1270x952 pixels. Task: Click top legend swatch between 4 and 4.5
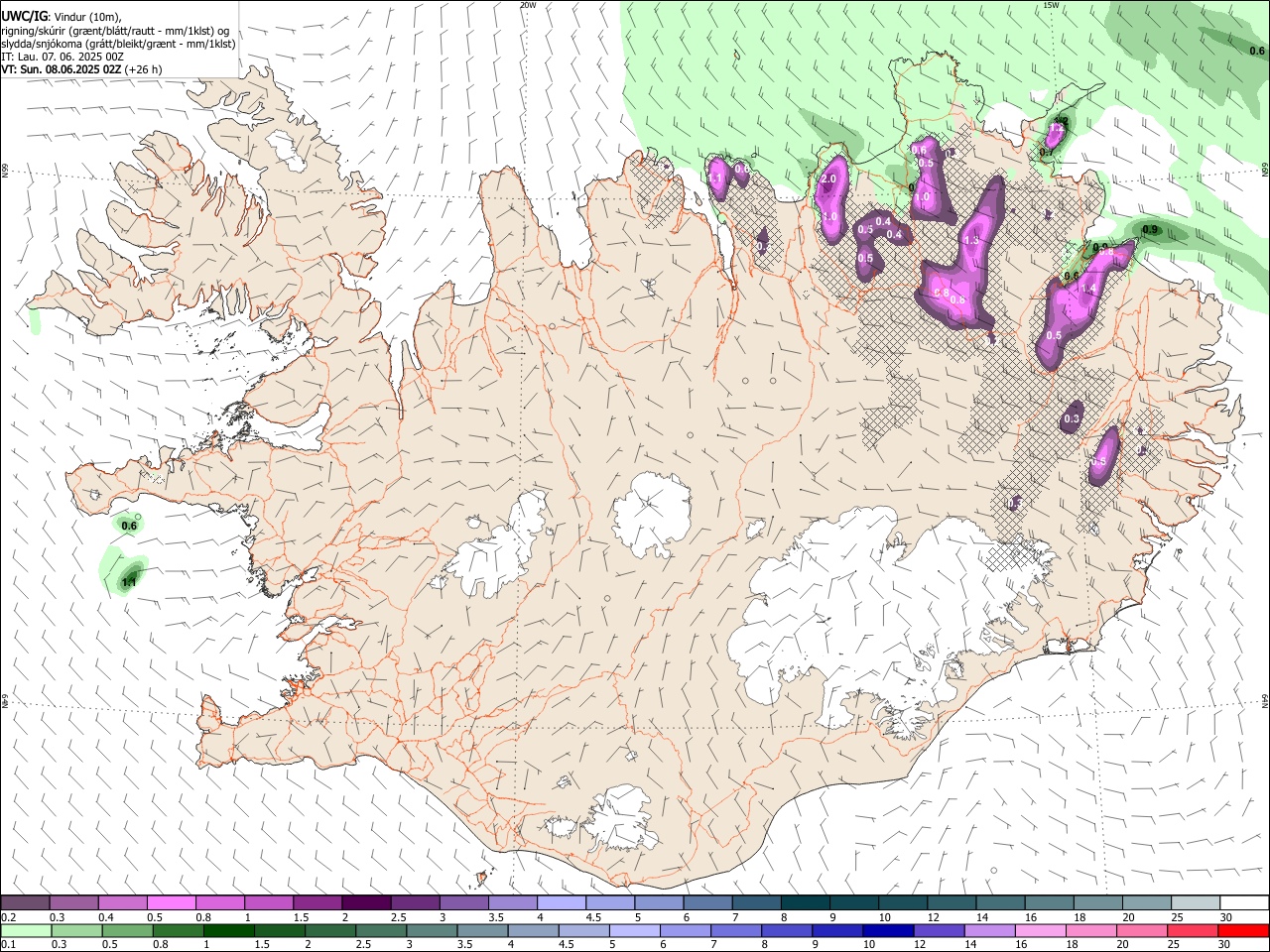click(562, 902)
